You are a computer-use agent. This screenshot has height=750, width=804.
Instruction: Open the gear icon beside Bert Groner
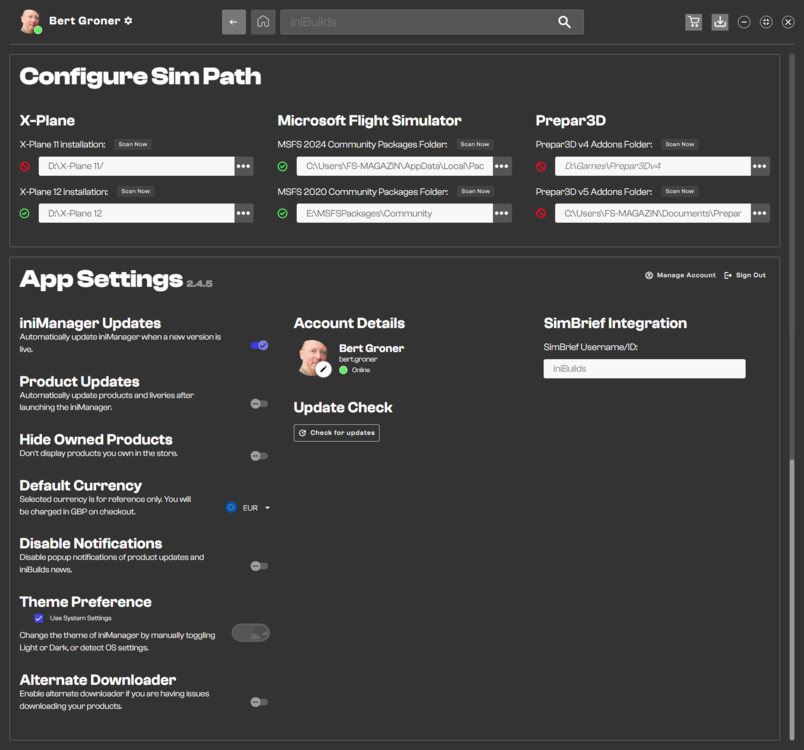128,21
